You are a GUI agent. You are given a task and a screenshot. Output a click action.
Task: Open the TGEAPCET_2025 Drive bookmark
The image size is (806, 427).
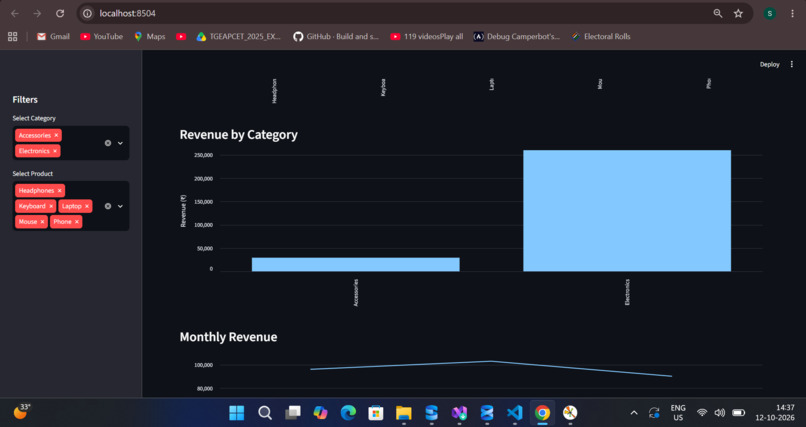(x=239, y=36)
